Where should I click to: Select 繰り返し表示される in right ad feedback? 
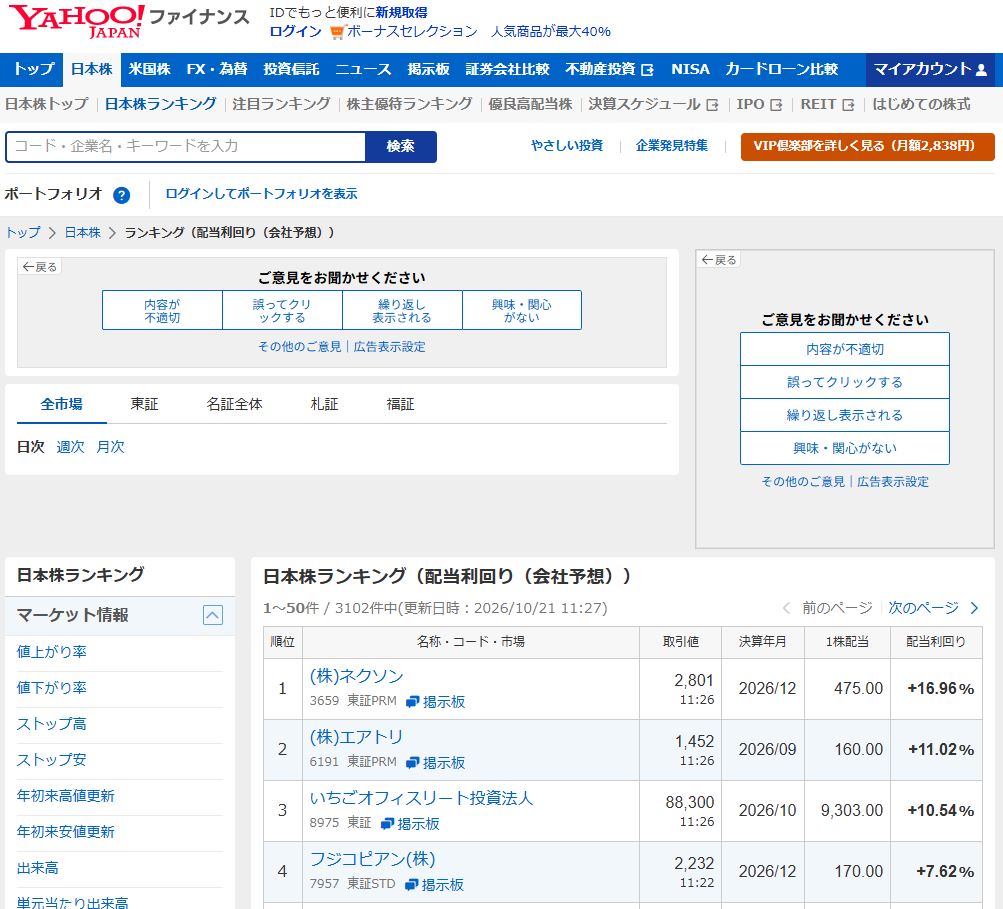pos(844,416)
